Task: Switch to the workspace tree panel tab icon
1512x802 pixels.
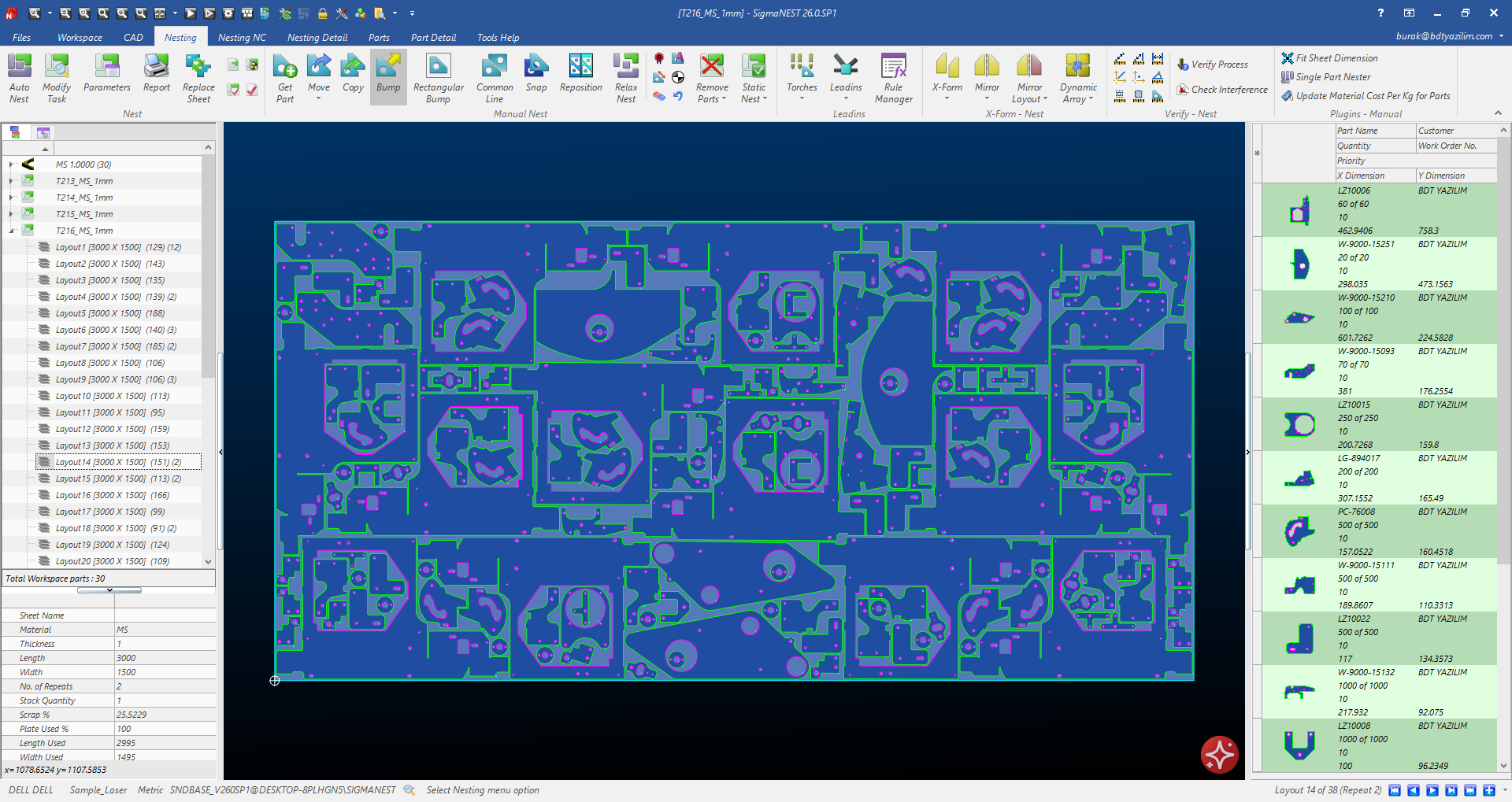Action: click(15, 132)
